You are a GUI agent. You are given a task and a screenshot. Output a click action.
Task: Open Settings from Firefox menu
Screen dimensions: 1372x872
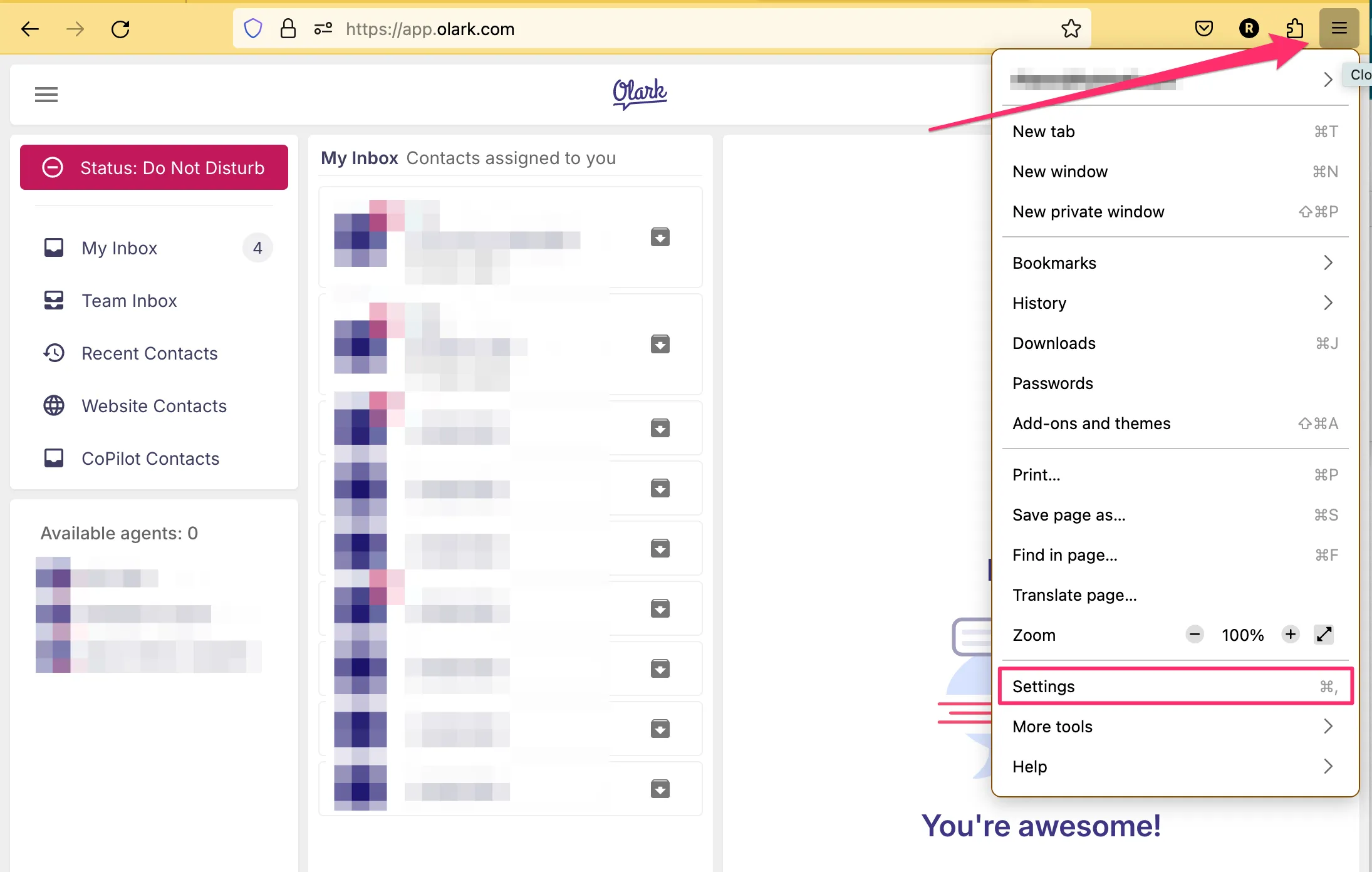[1174, 686]
